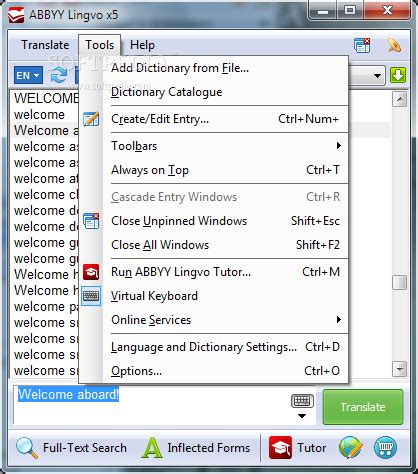This screenshot has height=474, width=418.
Task: Click the Create/Edit Entry notepad icon
Action: coord(91,119)
